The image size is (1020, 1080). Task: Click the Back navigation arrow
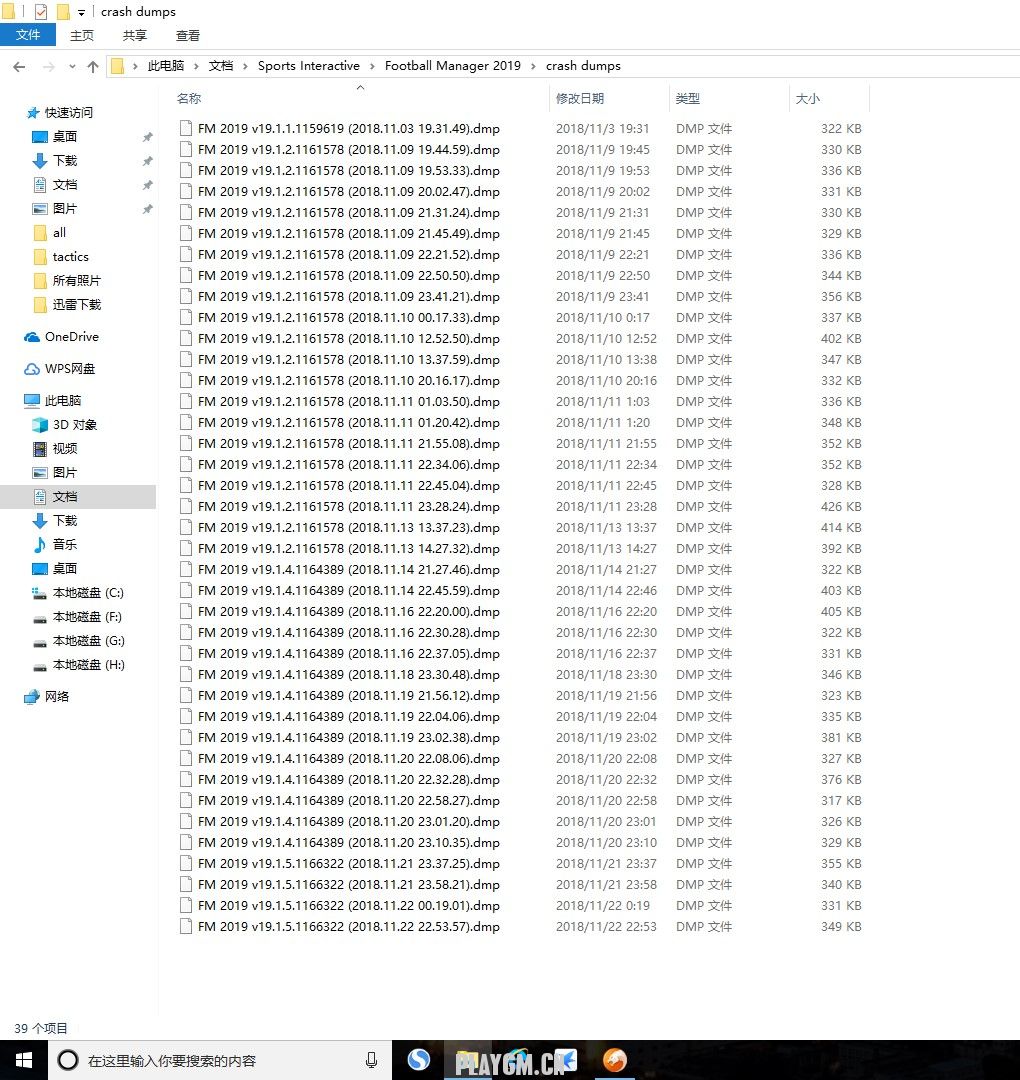pyautogui.click(x=19, y=67)
